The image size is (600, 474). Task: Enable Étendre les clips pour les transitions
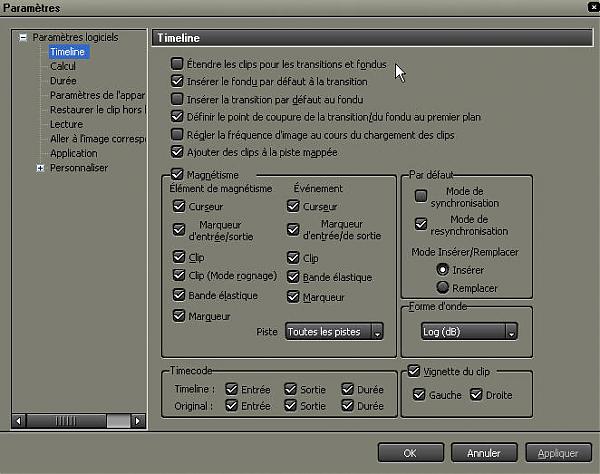pyautogui.click(x=177, y=64)
